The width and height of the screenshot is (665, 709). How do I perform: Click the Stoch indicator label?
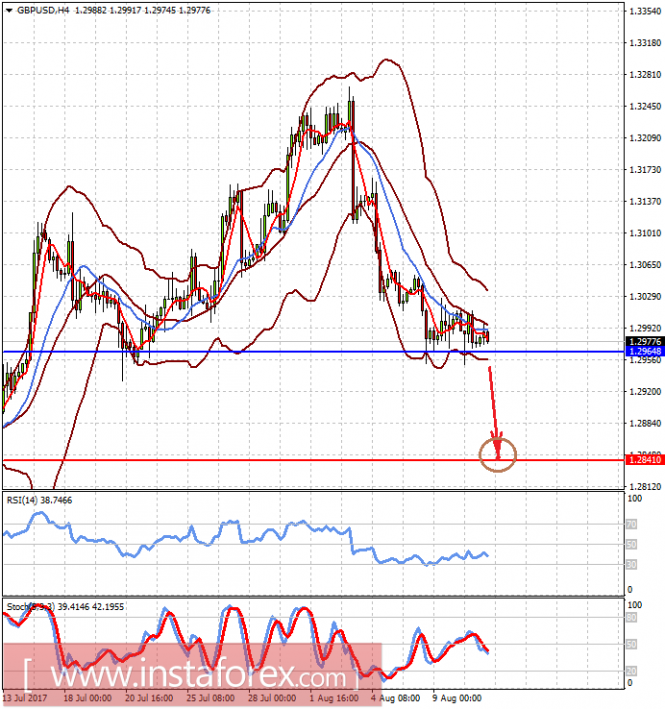[x=65, y=607]
